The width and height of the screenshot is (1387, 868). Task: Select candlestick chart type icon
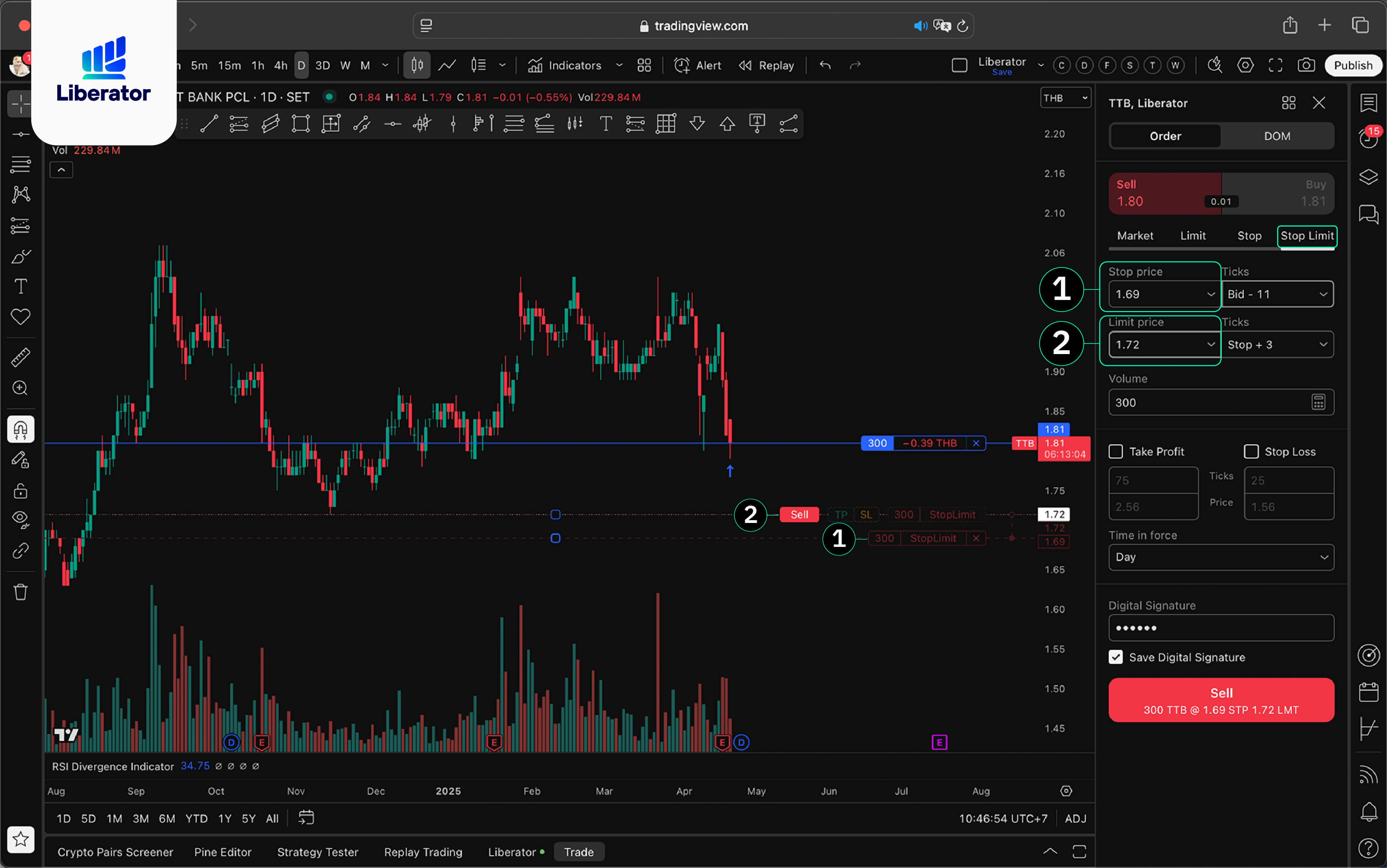[418, 66]
